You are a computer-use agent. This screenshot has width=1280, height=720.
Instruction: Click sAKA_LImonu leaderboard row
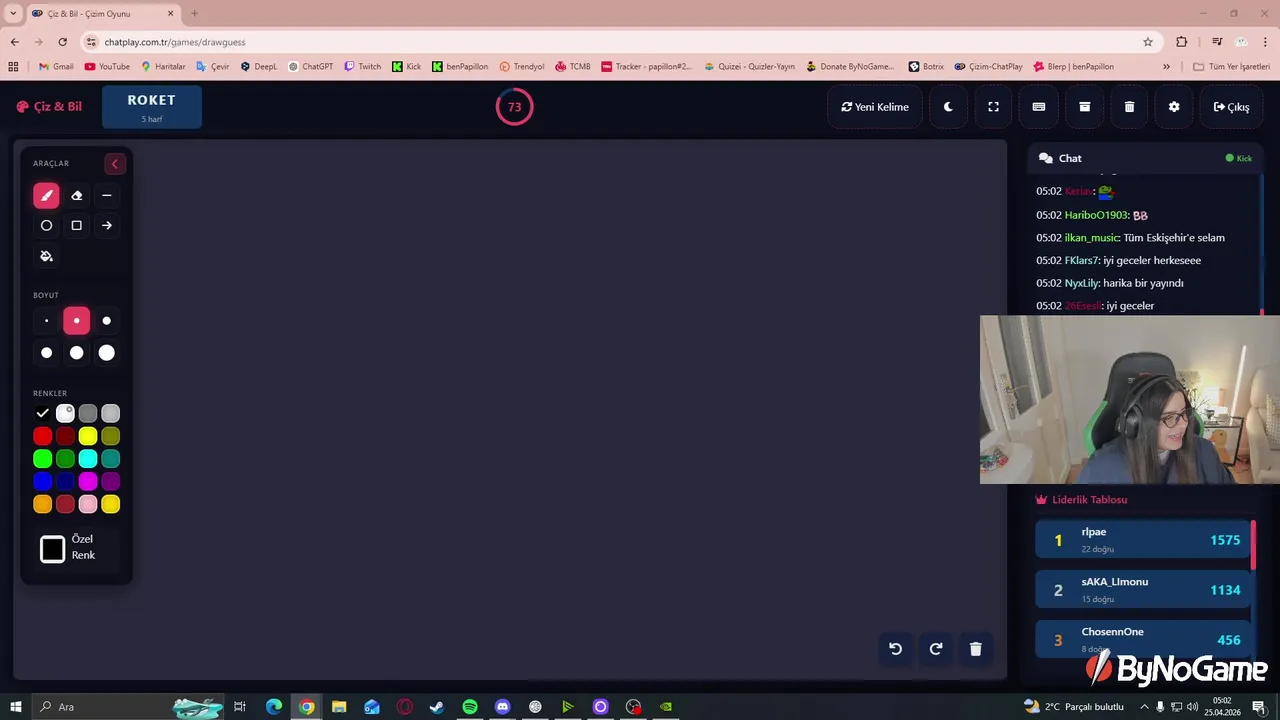[x=1143, y=590]
